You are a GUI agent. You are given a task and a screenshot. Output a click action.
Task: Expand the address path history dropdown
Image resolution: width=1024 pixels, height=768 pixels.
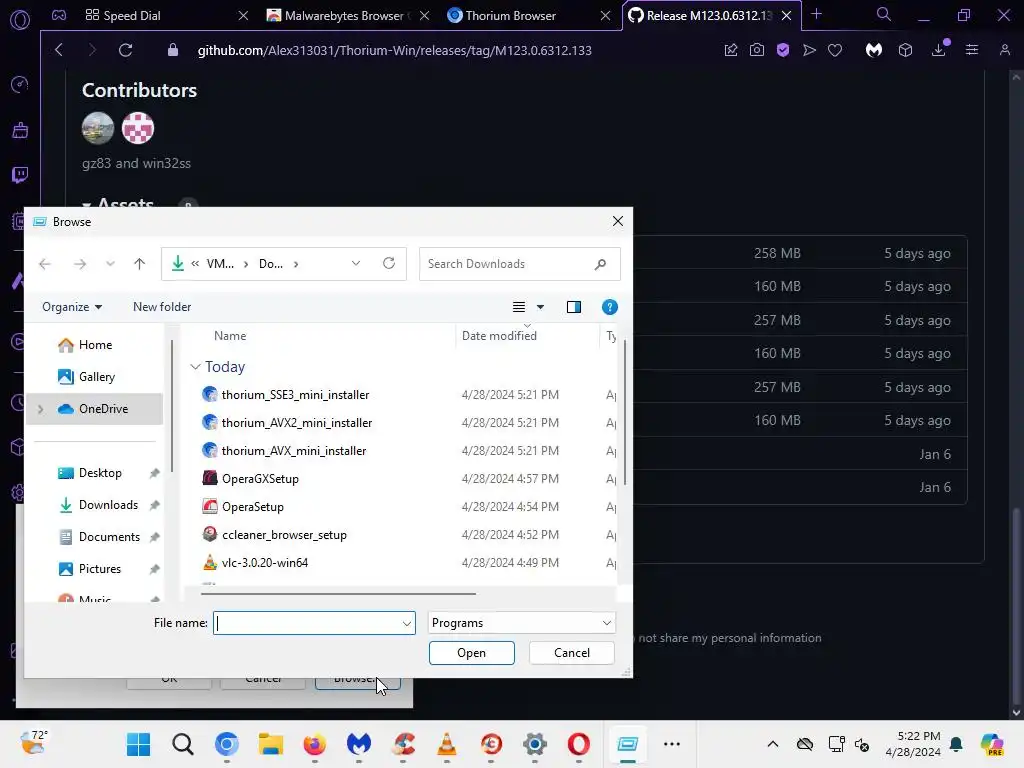click(356, 264)
